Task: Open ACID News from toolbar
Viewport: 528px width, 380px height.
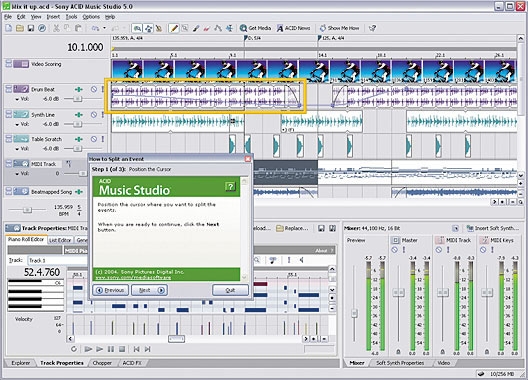Action: (x=294, y=28)
